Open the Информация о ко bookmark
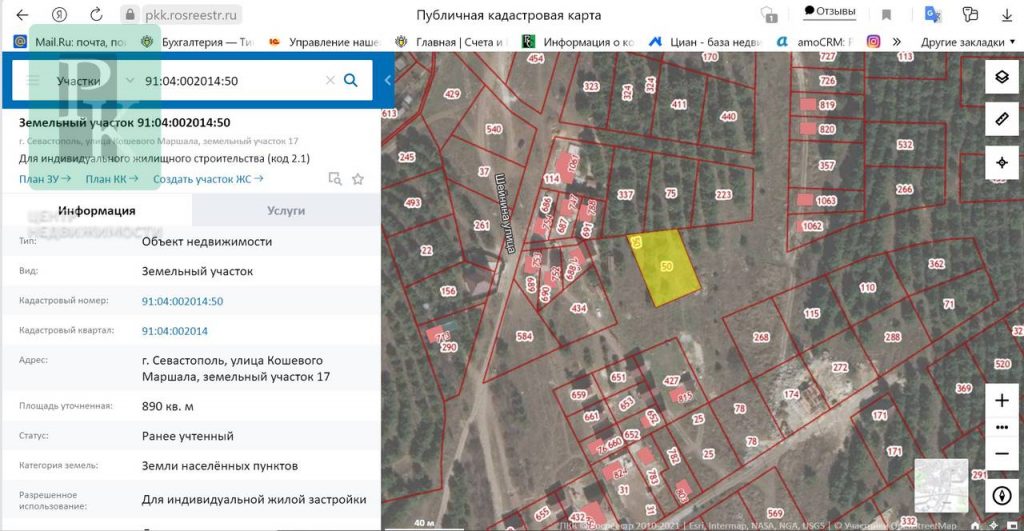The height and width of the screenshot is (531, 1024). 578,42
